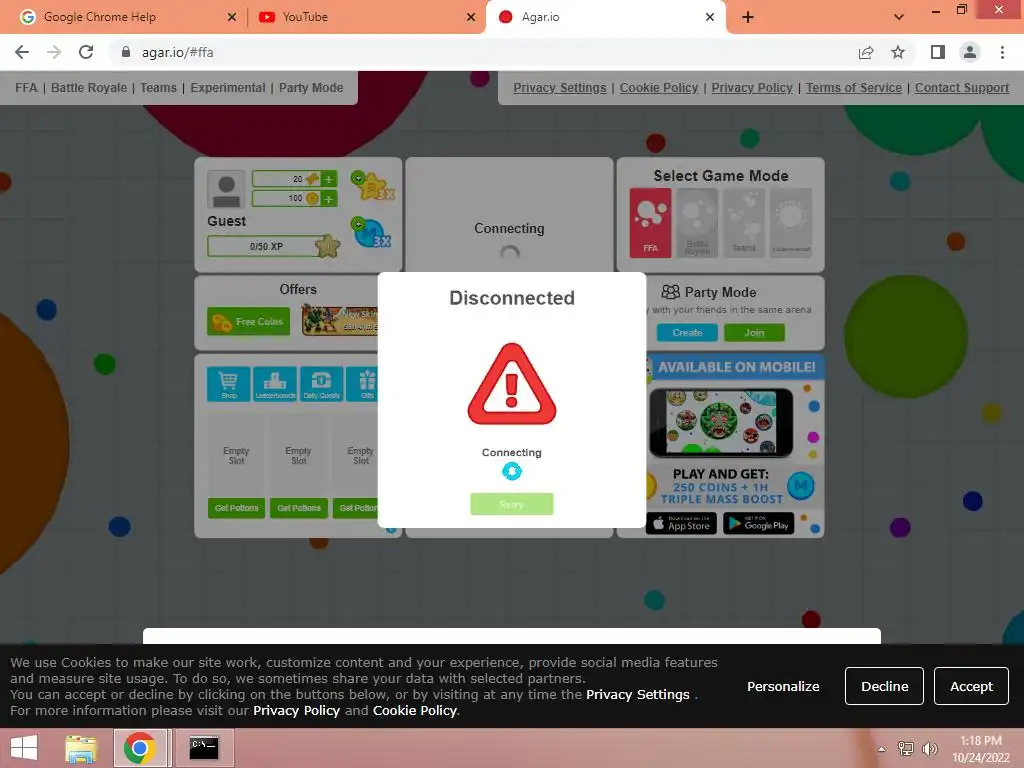Open the New Skin offer banner
Screen dimensions: 1024x768
point(340,321)
